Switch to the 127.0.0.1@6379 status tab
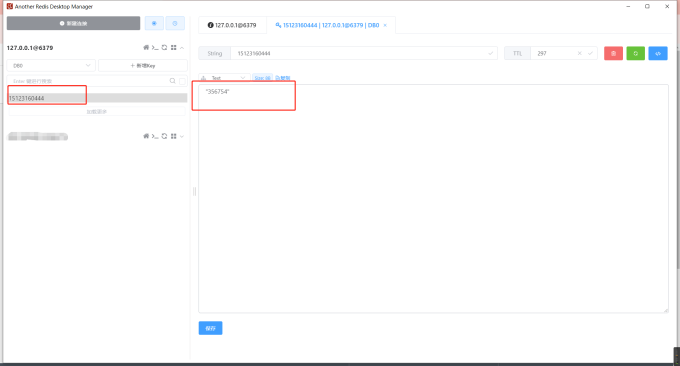This screenshot has height=366, width=680. 232,25
